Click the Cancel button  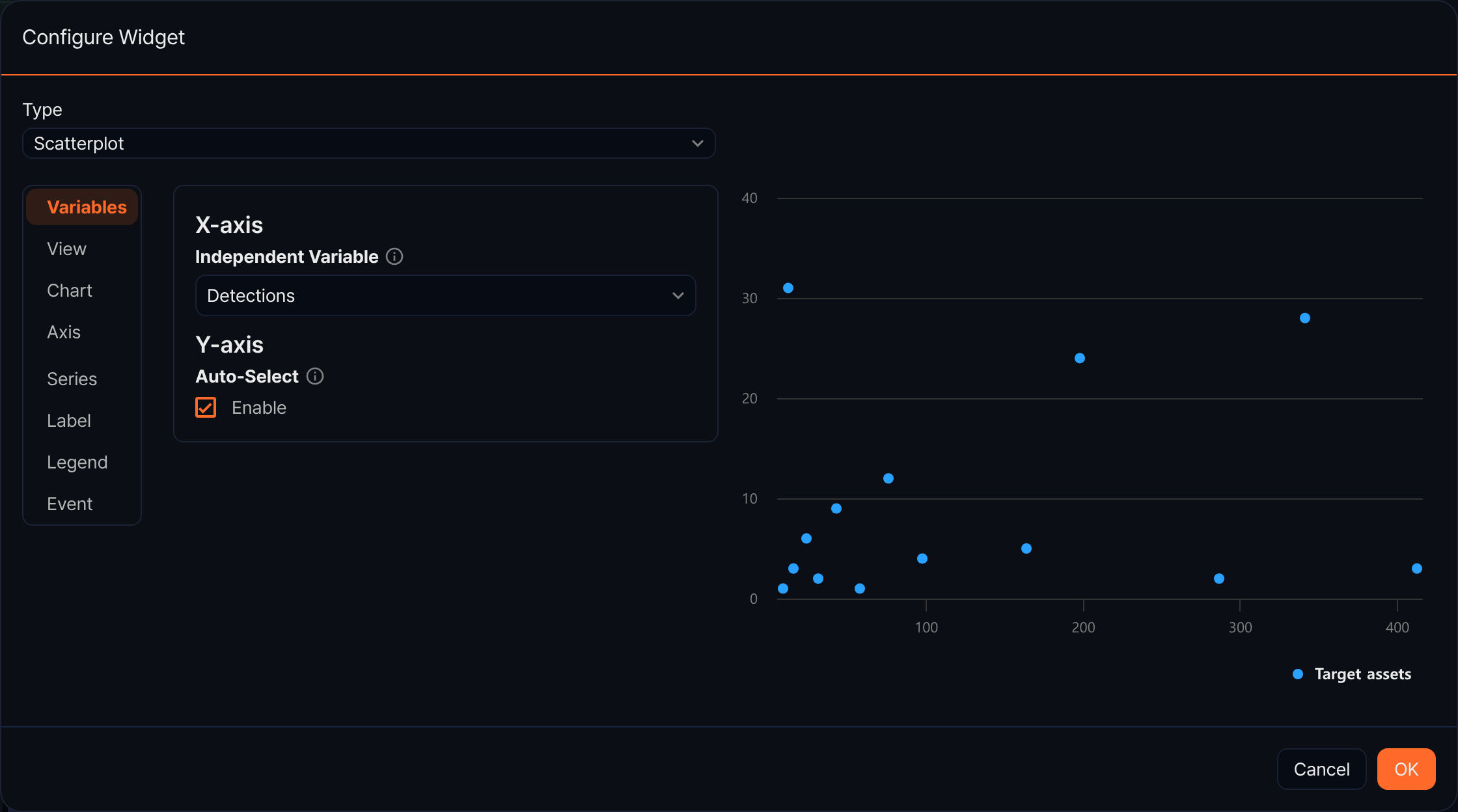click(1321, 769)
